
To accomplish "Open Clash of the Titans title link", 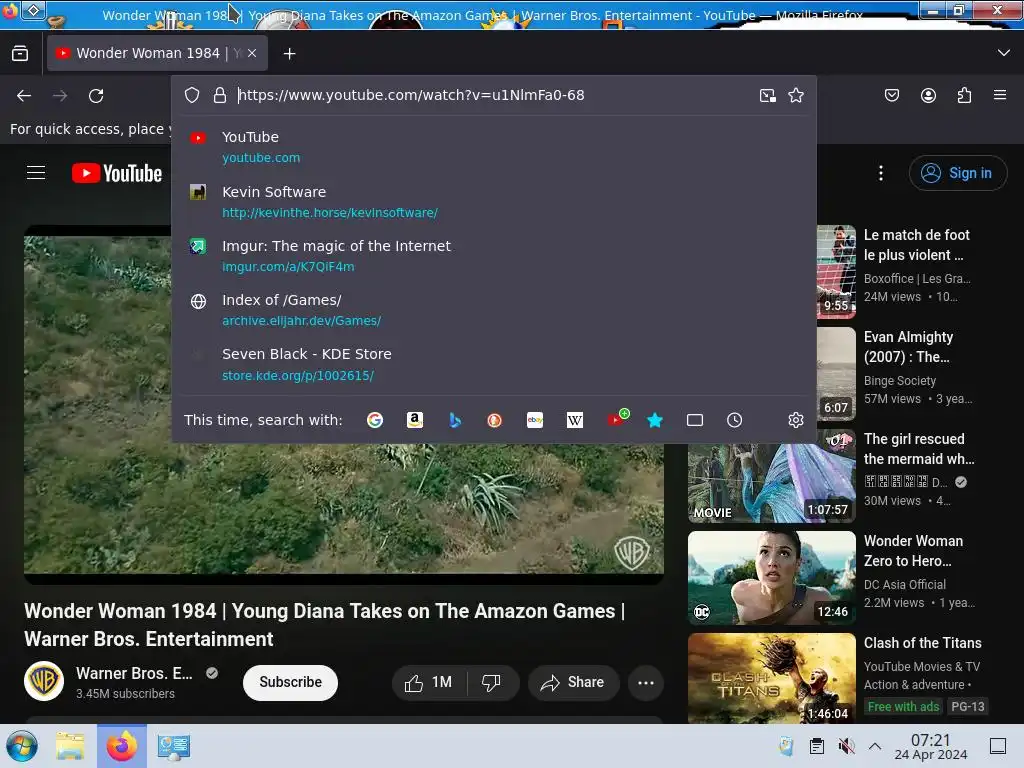I will point(922,643).
